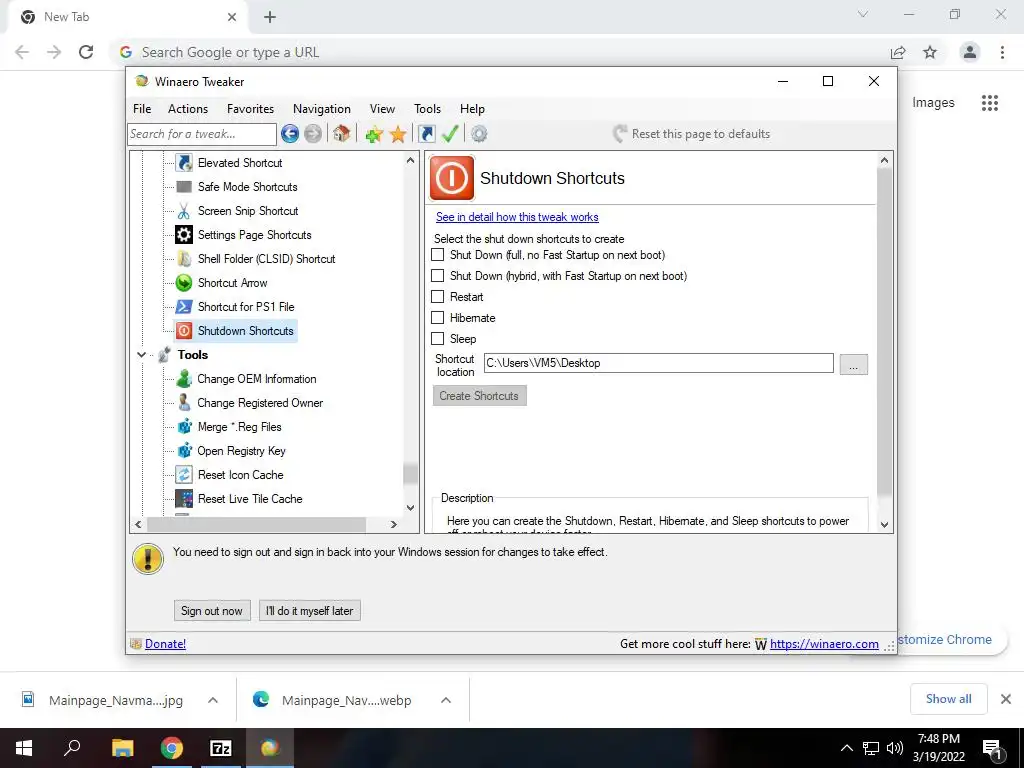Show hidden system tray icons chevron
The height and width of the screenshot is (768, 1024).
[846, 748]
